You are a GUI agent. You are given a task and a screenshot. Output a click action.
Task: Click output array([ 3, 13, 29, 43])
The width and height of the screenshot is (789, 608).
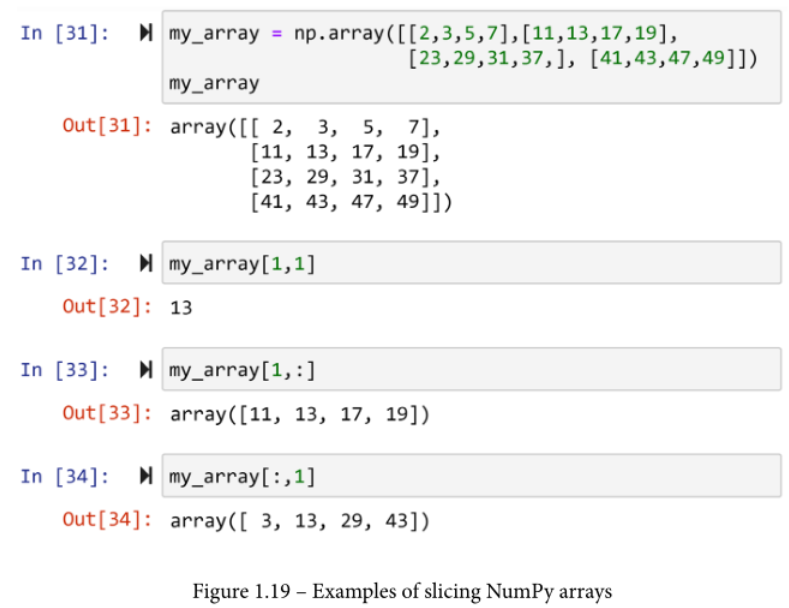coord(300,521)
